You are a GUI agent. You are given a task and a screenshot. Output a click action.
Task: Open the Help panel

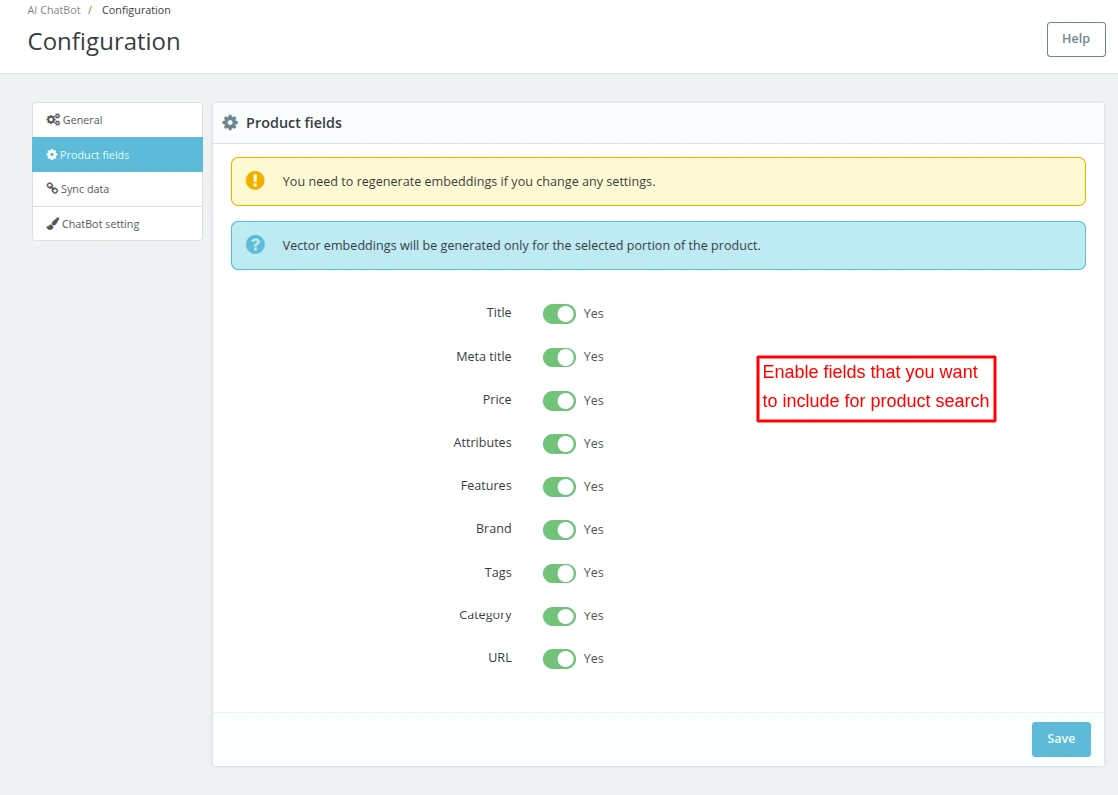click(1076, 39)
